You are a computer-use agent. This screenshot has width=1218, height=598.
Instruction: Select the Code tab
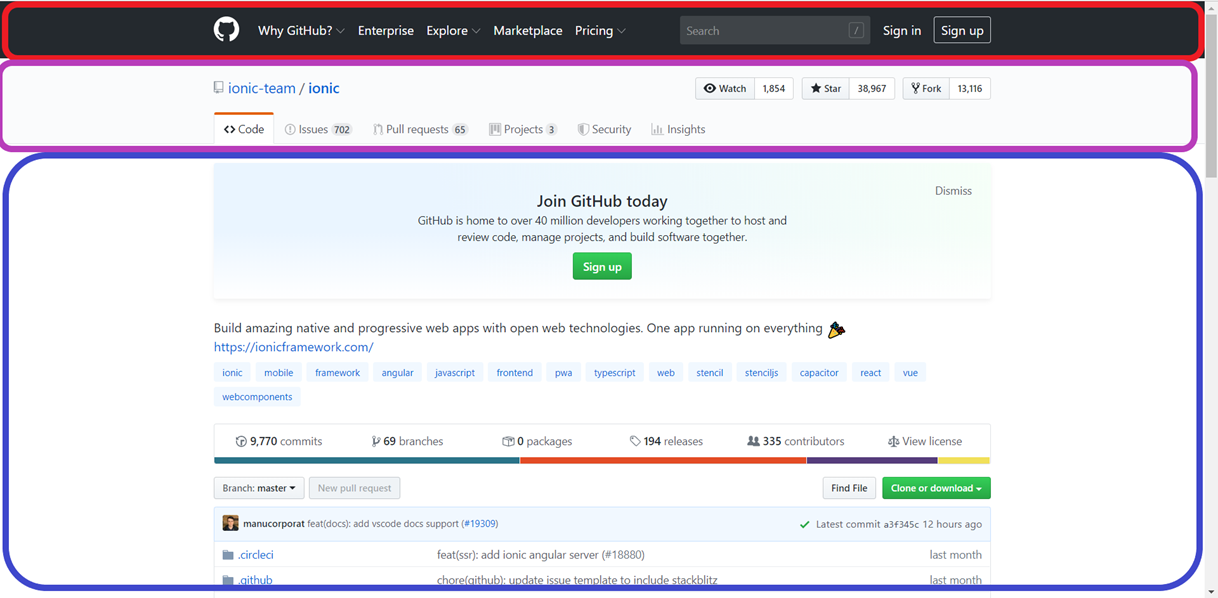(244, 129)
